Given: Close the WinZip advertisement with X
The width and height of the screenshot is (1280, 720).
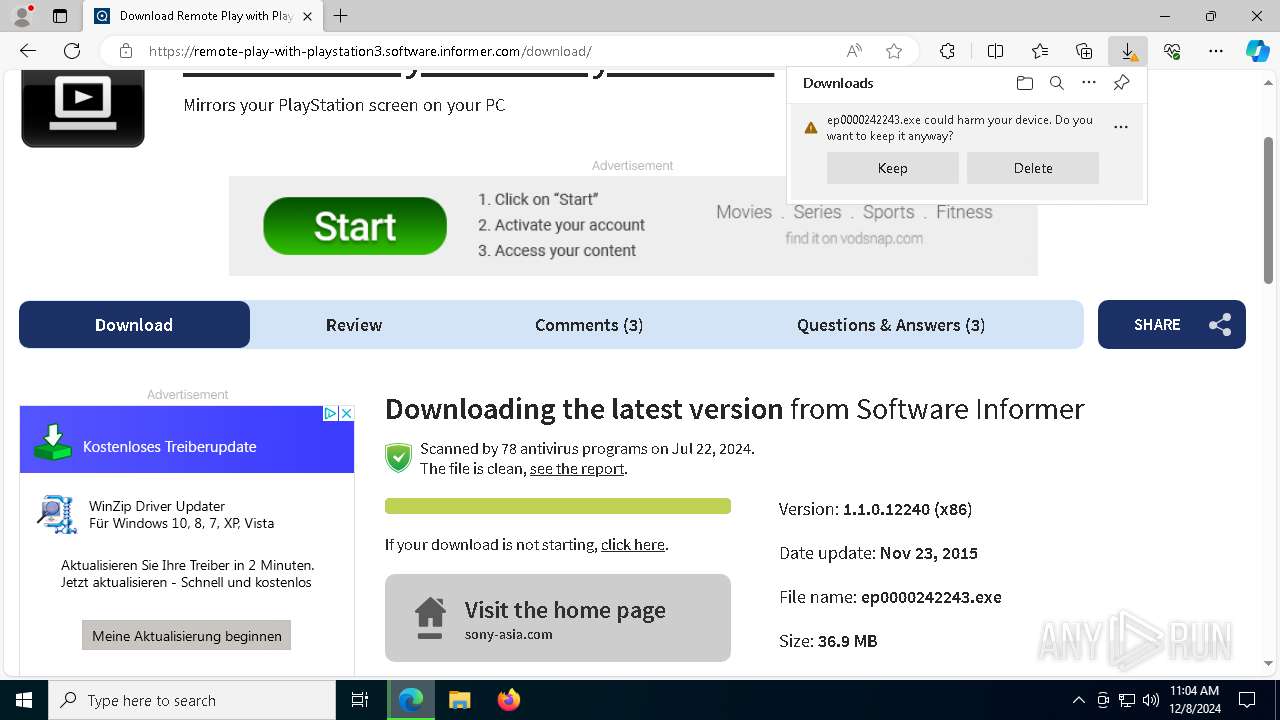Looking at the screenshot, I should [346, 413].
